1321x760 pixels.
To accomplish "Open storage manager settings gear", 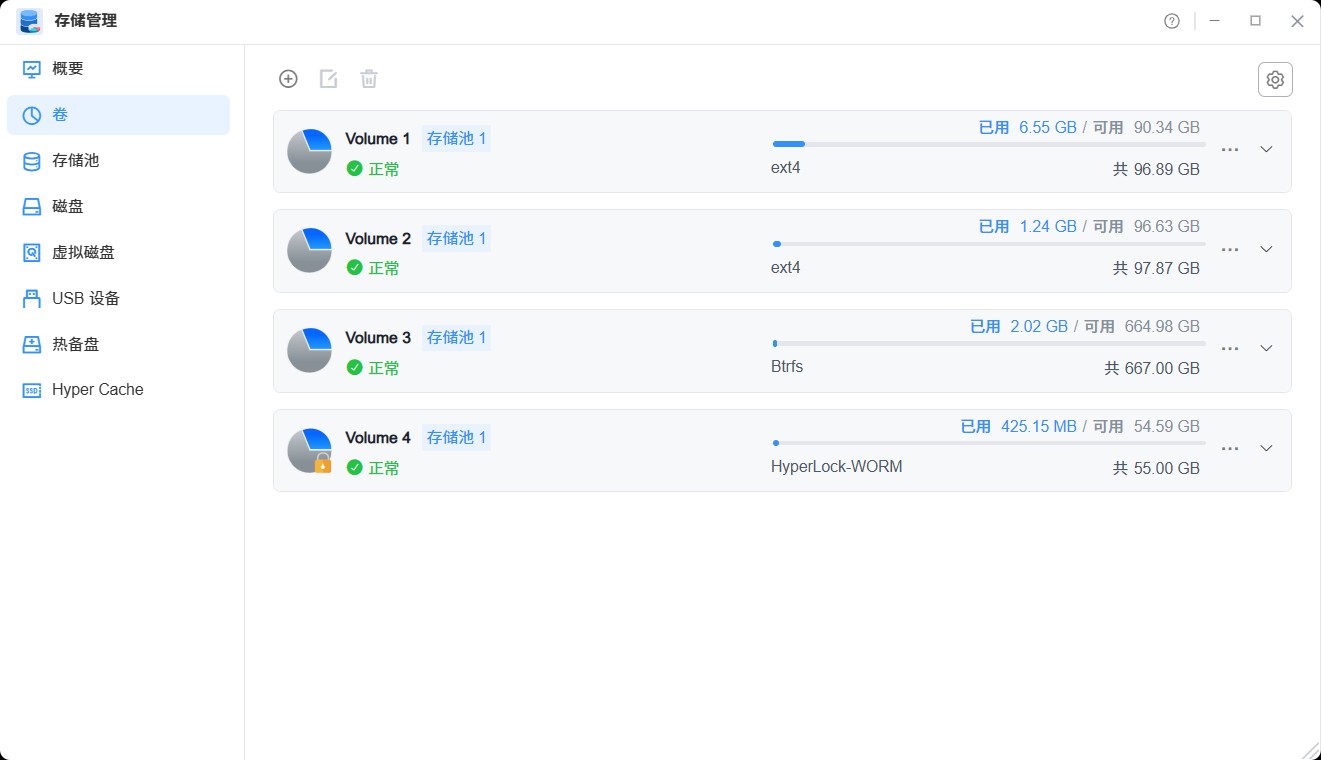I will pyautogui.click(x=1275, y=79).
